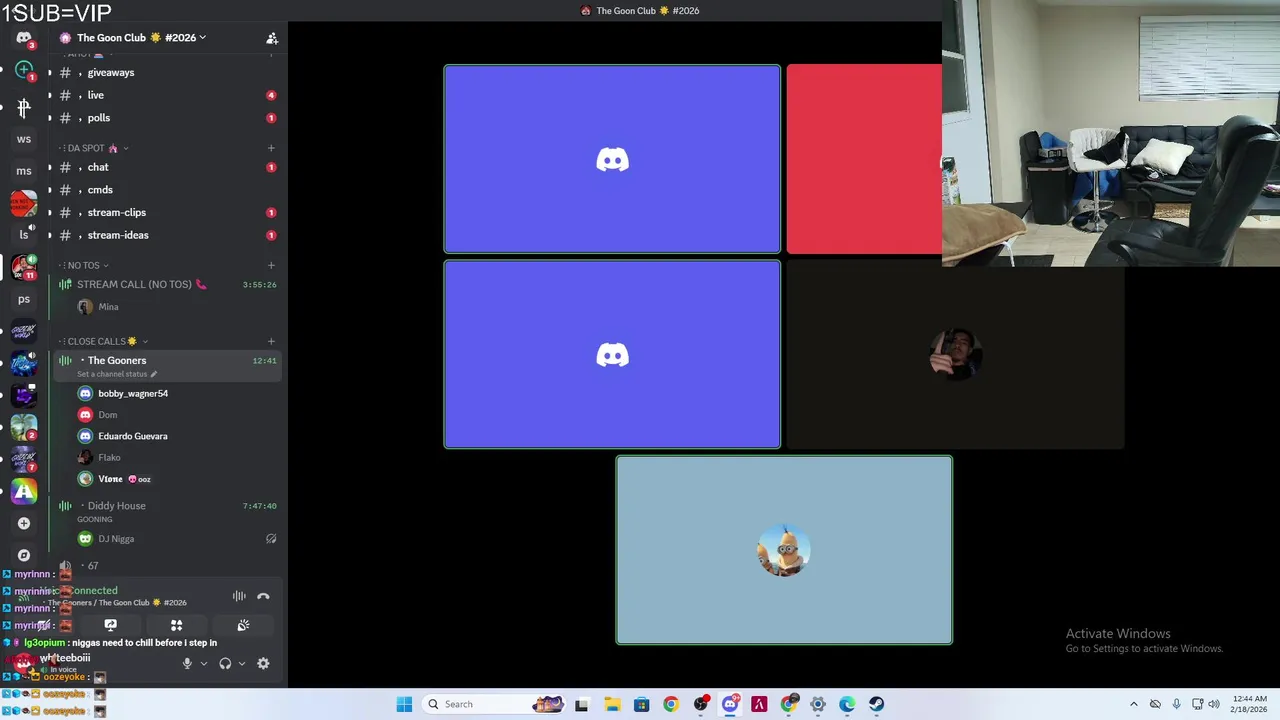The width and height of the screenshot is (1280, 720).
Task: Share your screen in voice panel
Action: click(110, 625)
